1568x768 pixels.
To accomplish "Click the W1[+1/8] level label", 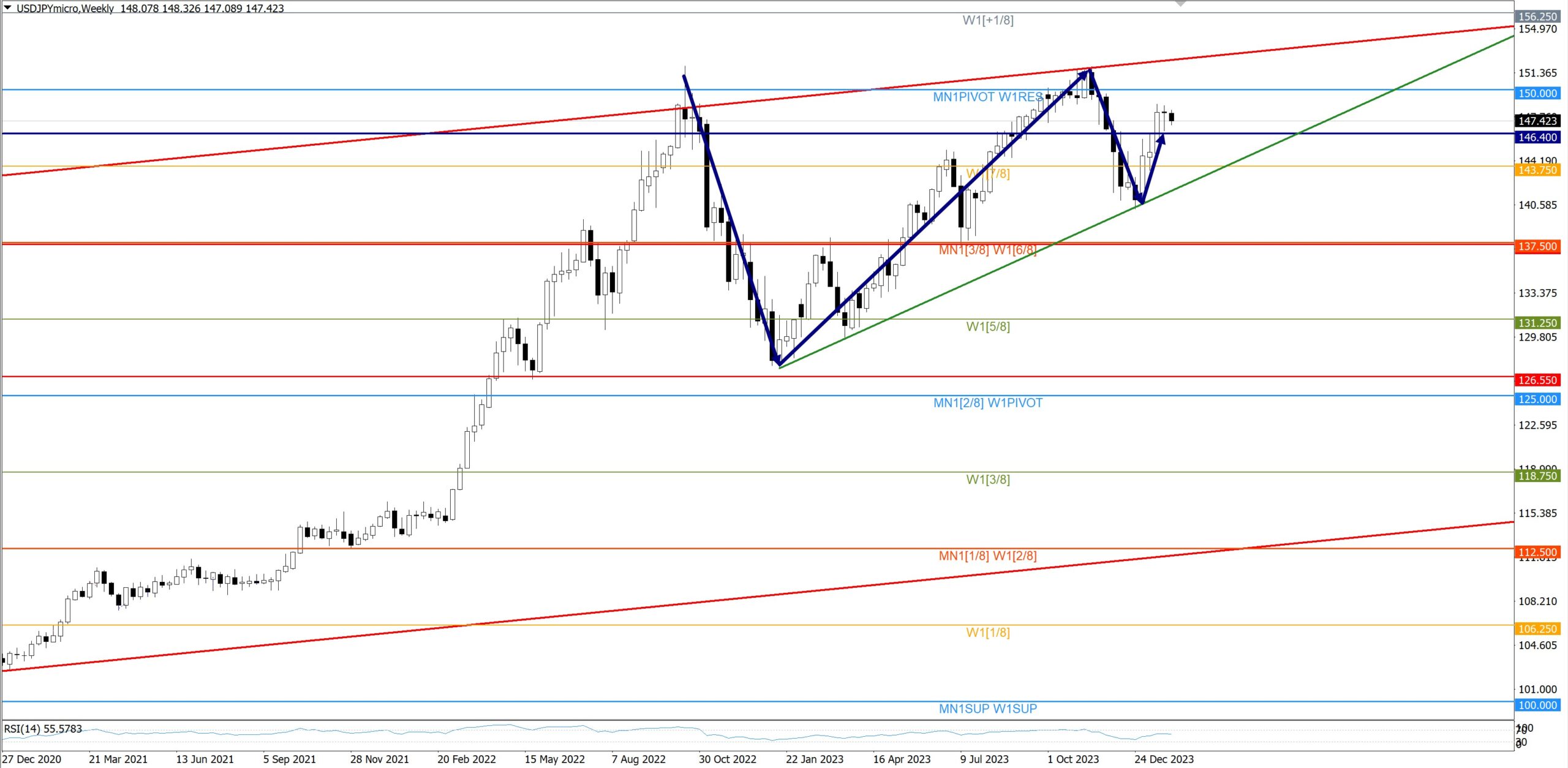I will 987,20.
